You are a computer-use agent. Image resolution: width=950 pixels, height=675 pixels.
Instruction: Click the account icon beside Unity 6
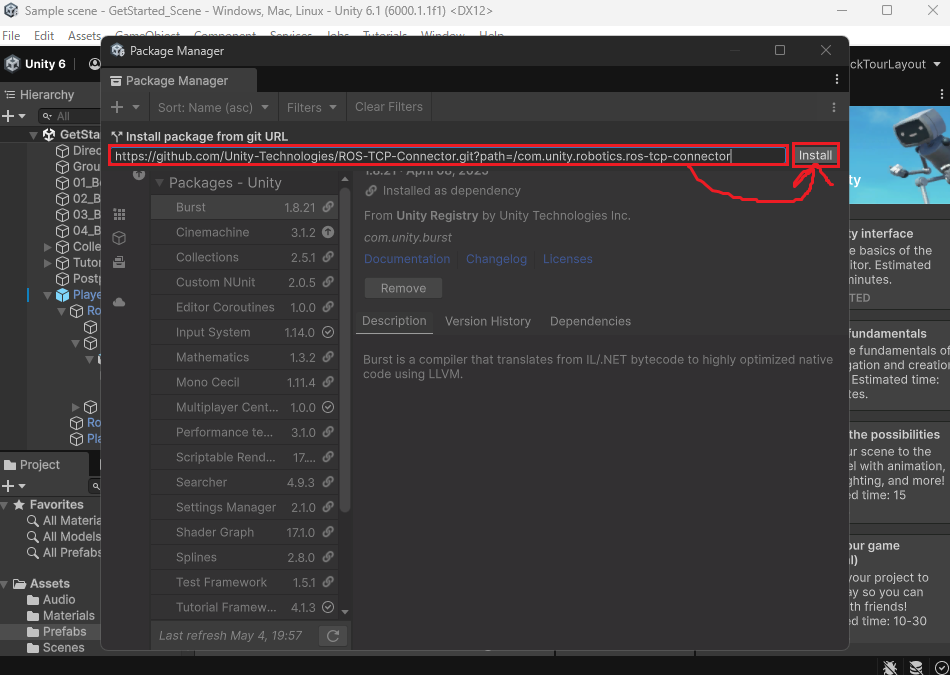pyautogui.click(x=95, y=64)
